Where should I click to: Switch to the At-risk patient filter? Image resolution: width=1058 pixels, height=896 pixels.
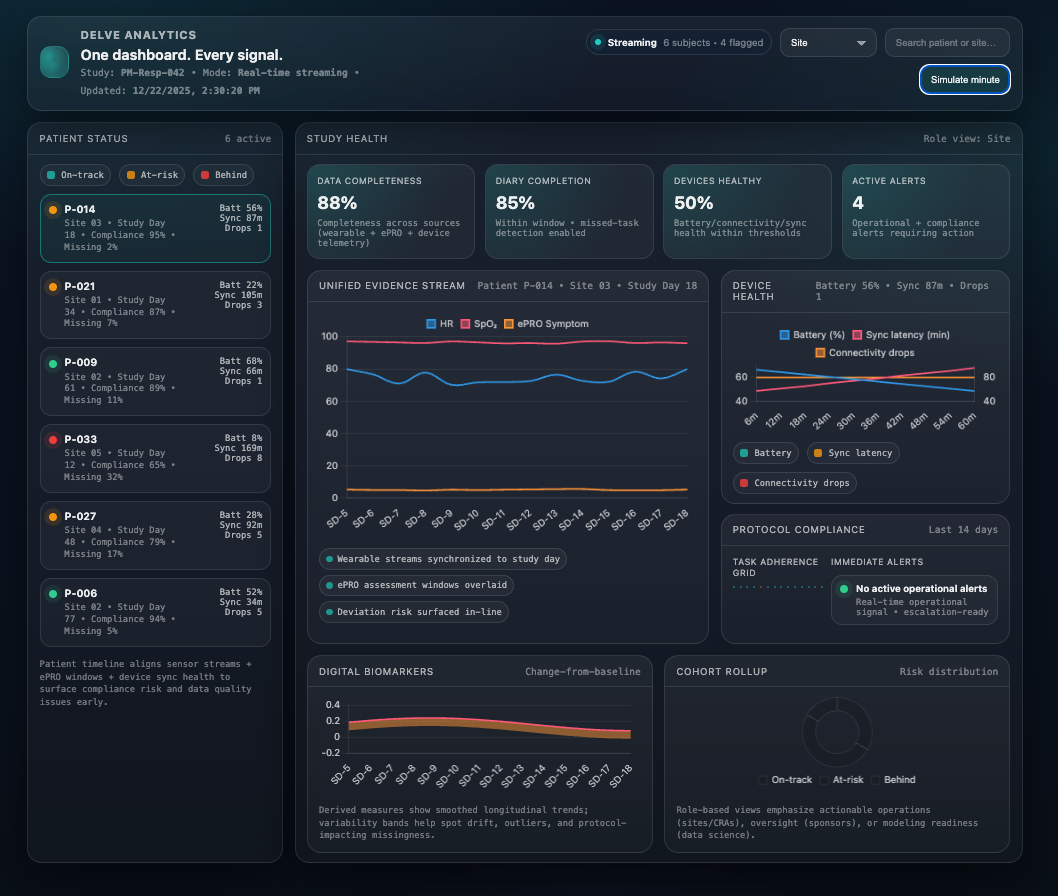coord(151,174)
